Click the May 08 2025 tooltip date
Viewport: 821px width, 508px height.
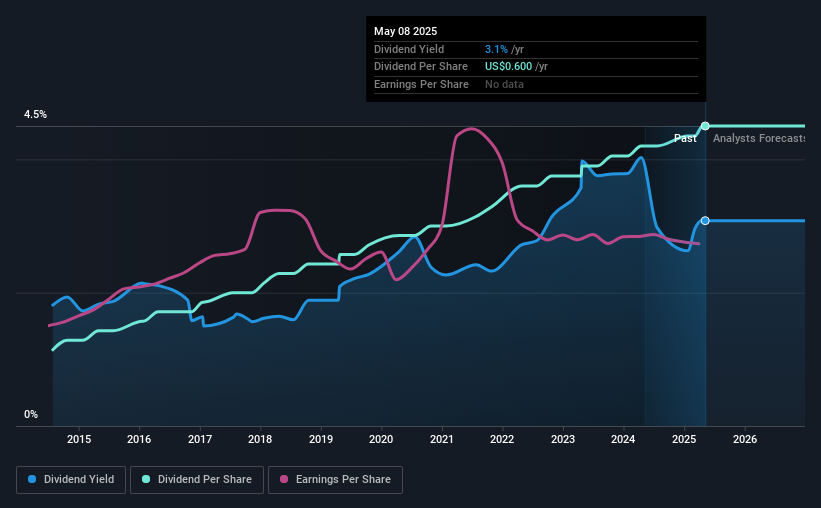pos(406,31)
